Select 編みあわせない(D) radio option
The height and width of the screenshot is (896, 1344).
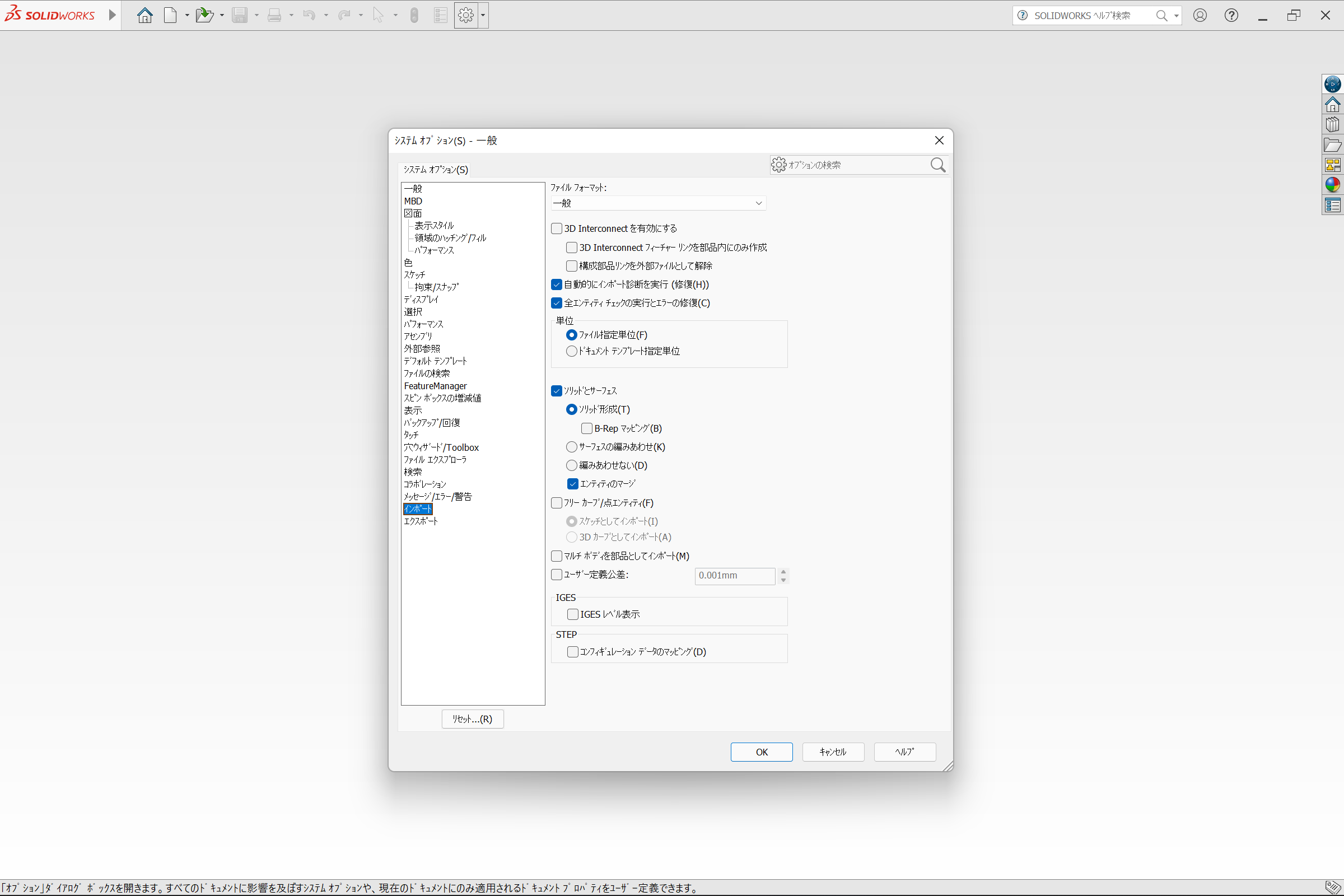[571, 465]
